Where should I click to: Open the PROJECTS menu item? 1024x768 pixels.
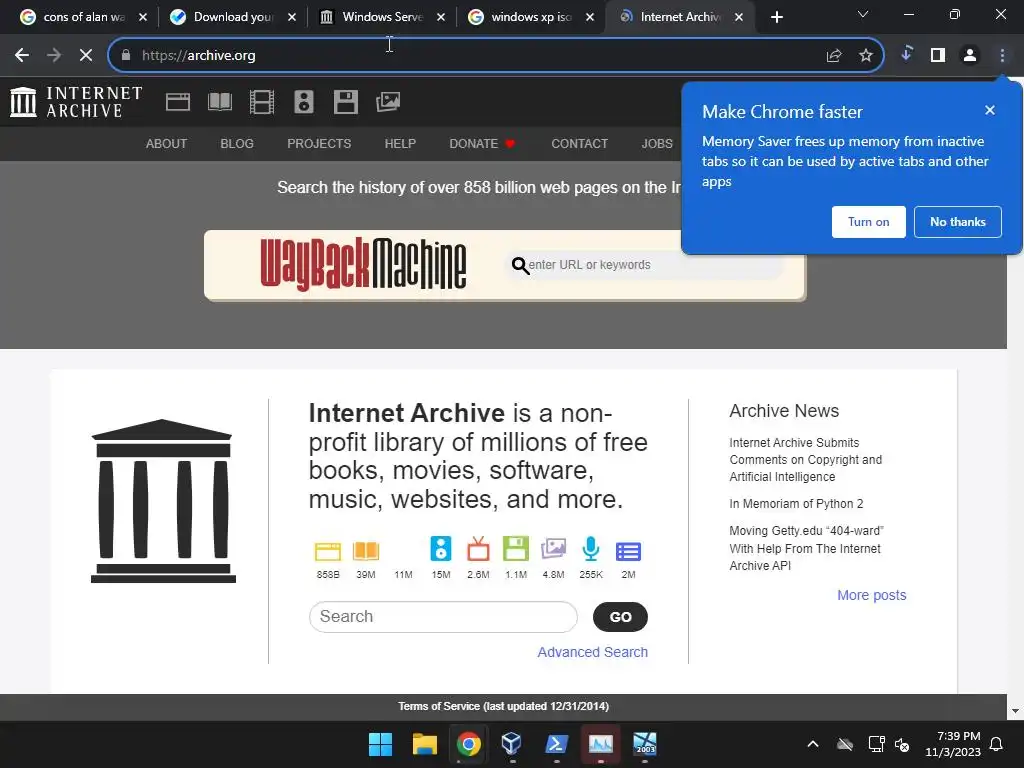pyautogui.click(x=319, y=144)
